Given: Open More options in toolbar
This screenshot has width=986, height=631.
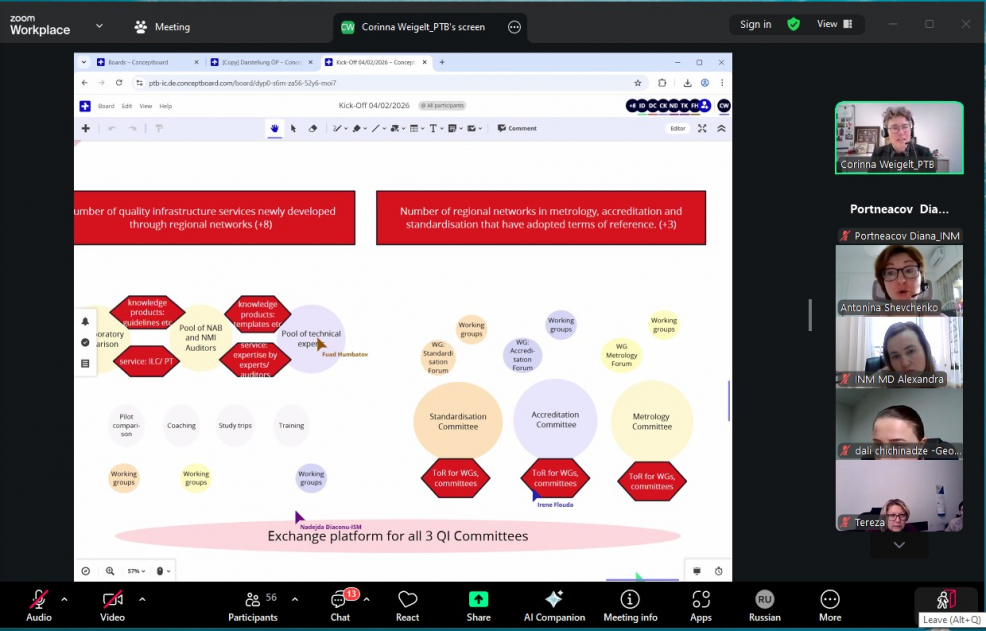Looking at the screenshot, I should (829, 603).
